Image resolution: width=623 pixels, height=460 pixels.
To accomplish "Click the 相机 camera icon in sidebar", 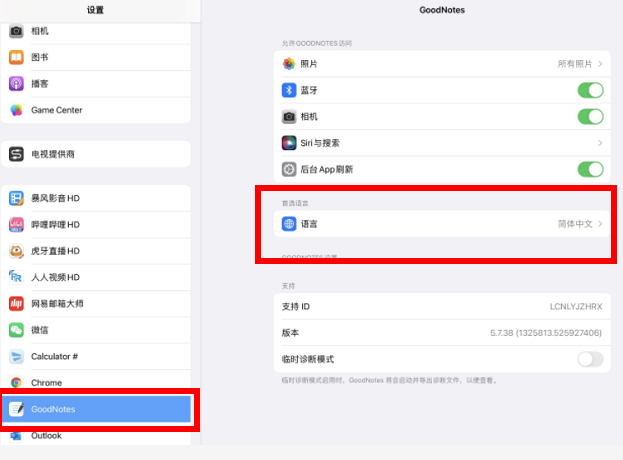I will tap(16, 31).
